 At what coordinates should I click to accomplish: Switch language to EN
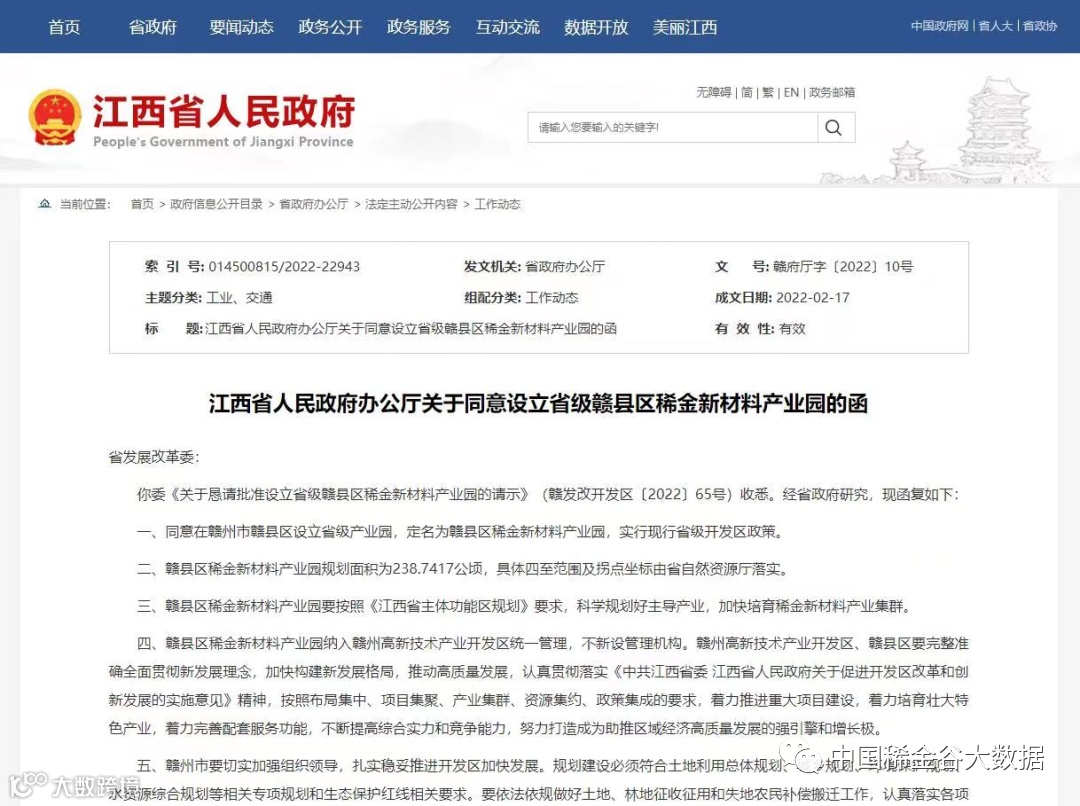[x=791, y=92]
